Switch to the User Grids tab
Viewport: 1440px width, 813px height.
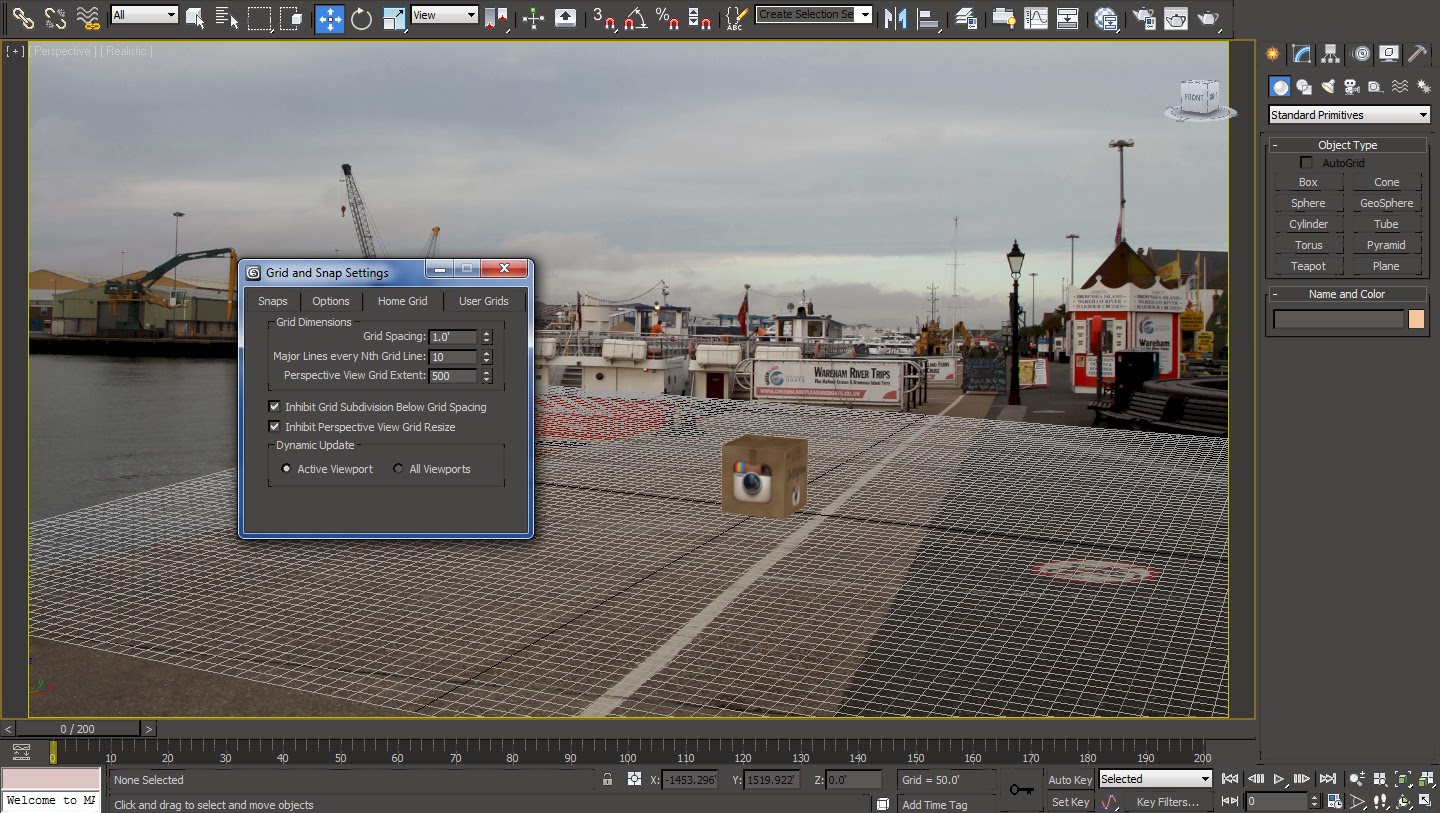pyautogui.click(x=483, y=301)
